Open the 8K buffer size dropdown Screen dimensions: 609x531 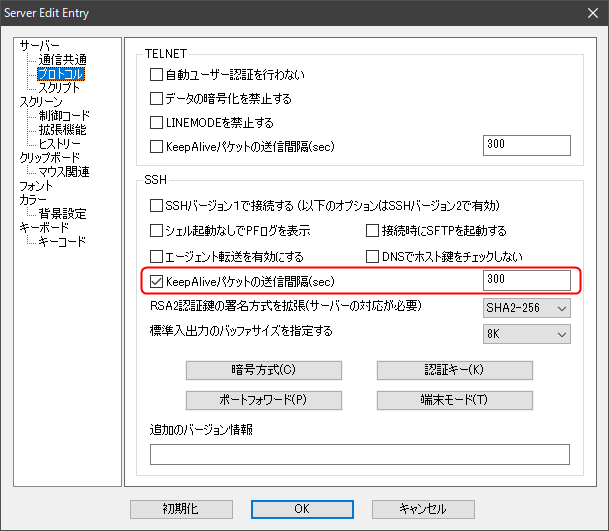527,334
